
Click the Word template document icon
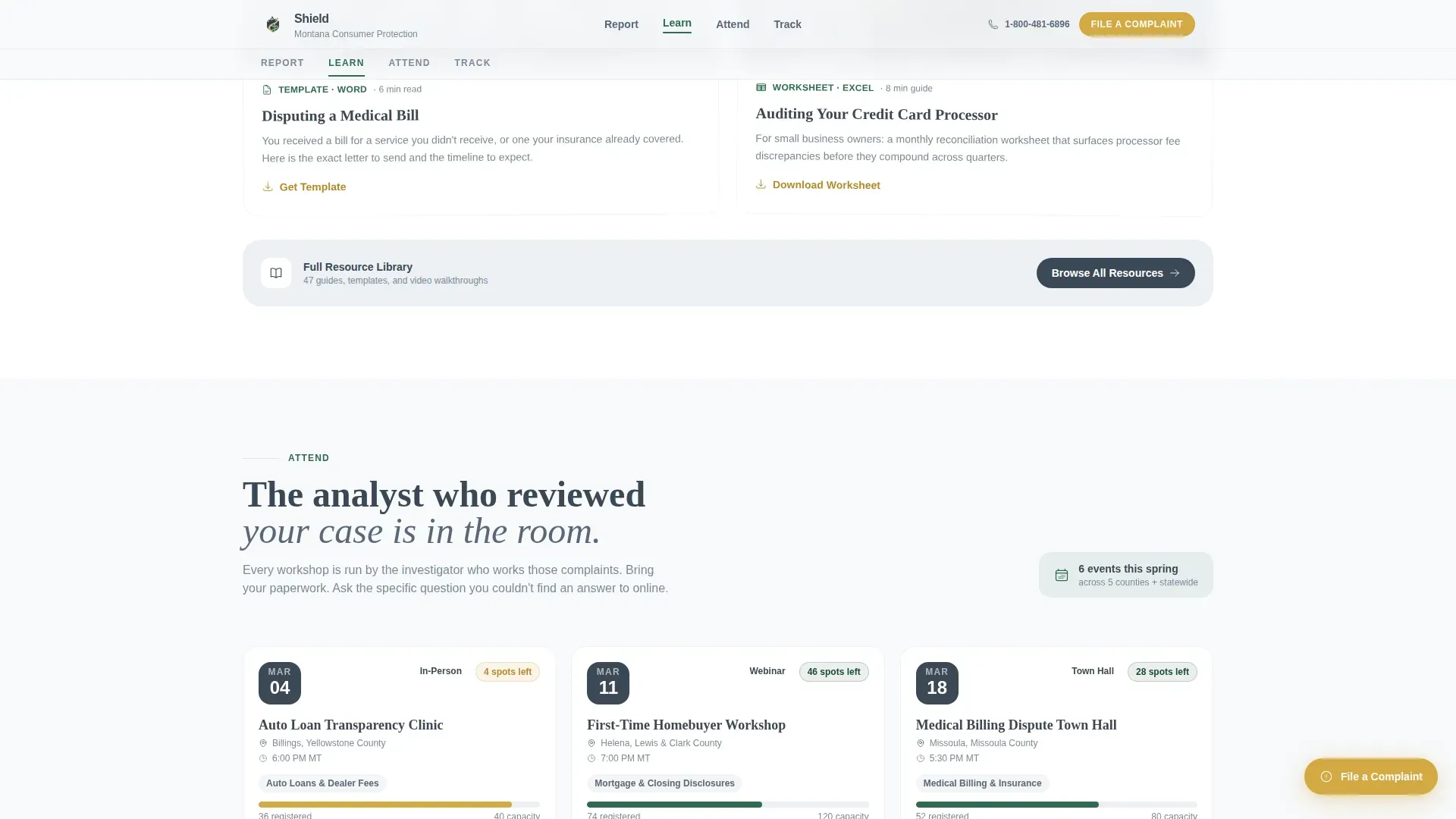(267, 90)
